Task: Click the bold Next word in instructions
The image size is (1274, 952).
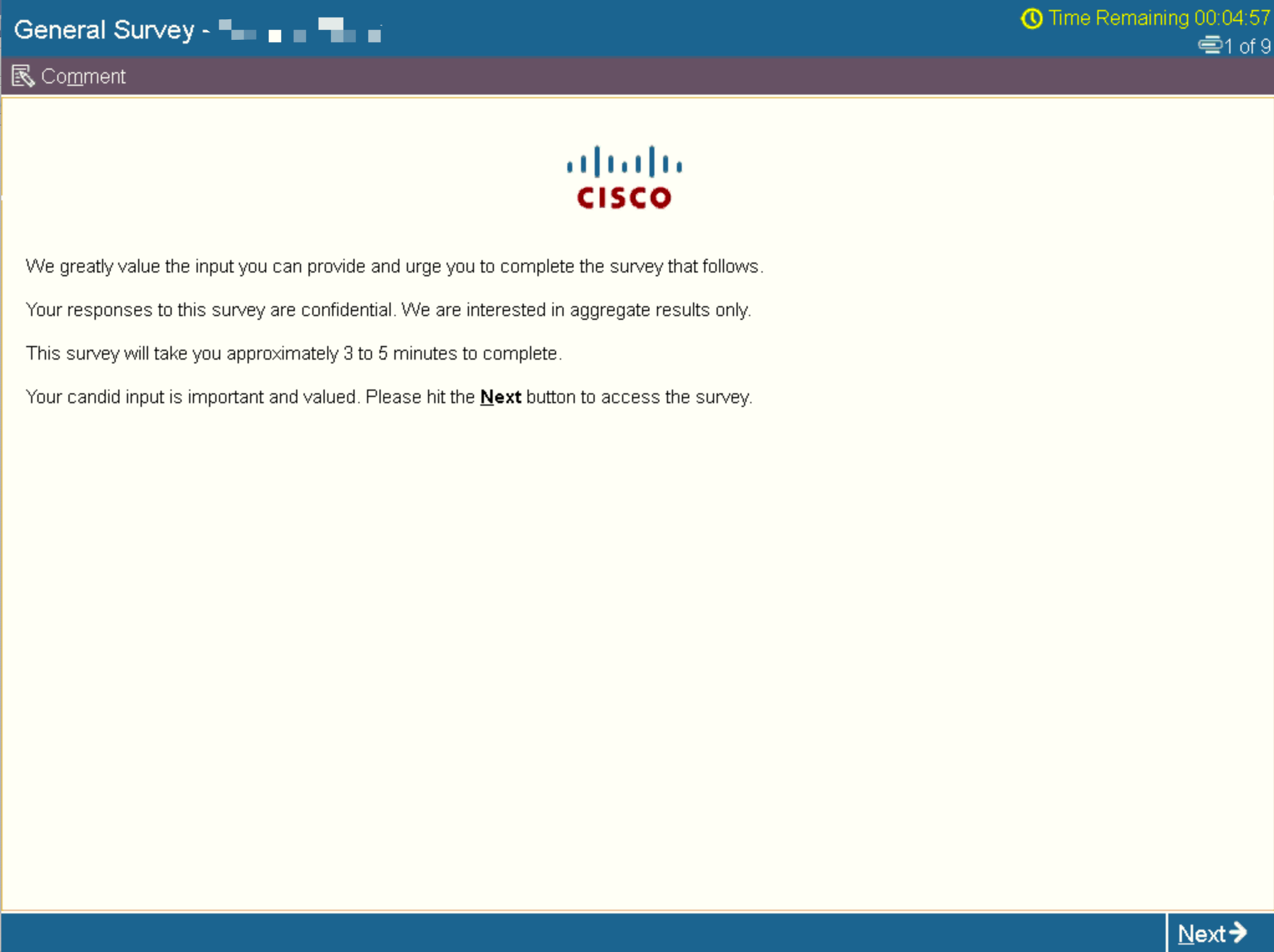Action: click(x=500, y=397)
